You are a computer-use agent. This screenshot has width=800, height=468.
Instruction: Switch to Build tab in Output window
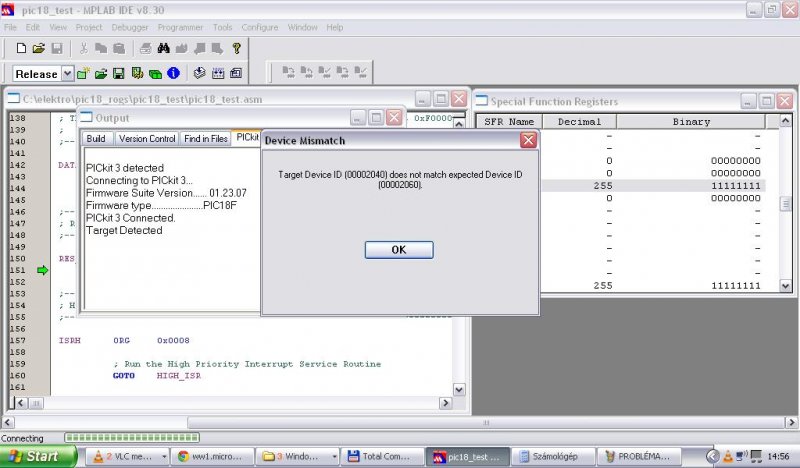point(96,139)
